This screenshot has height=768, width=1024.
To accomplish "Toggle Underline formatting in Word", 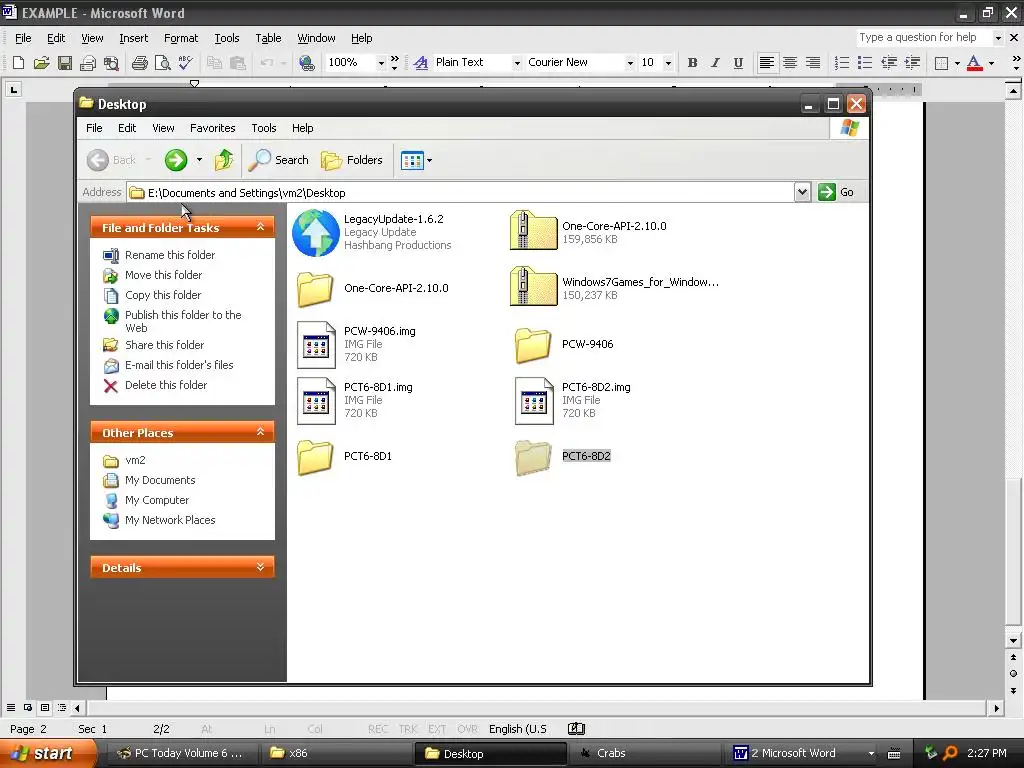I will [738, 63].
